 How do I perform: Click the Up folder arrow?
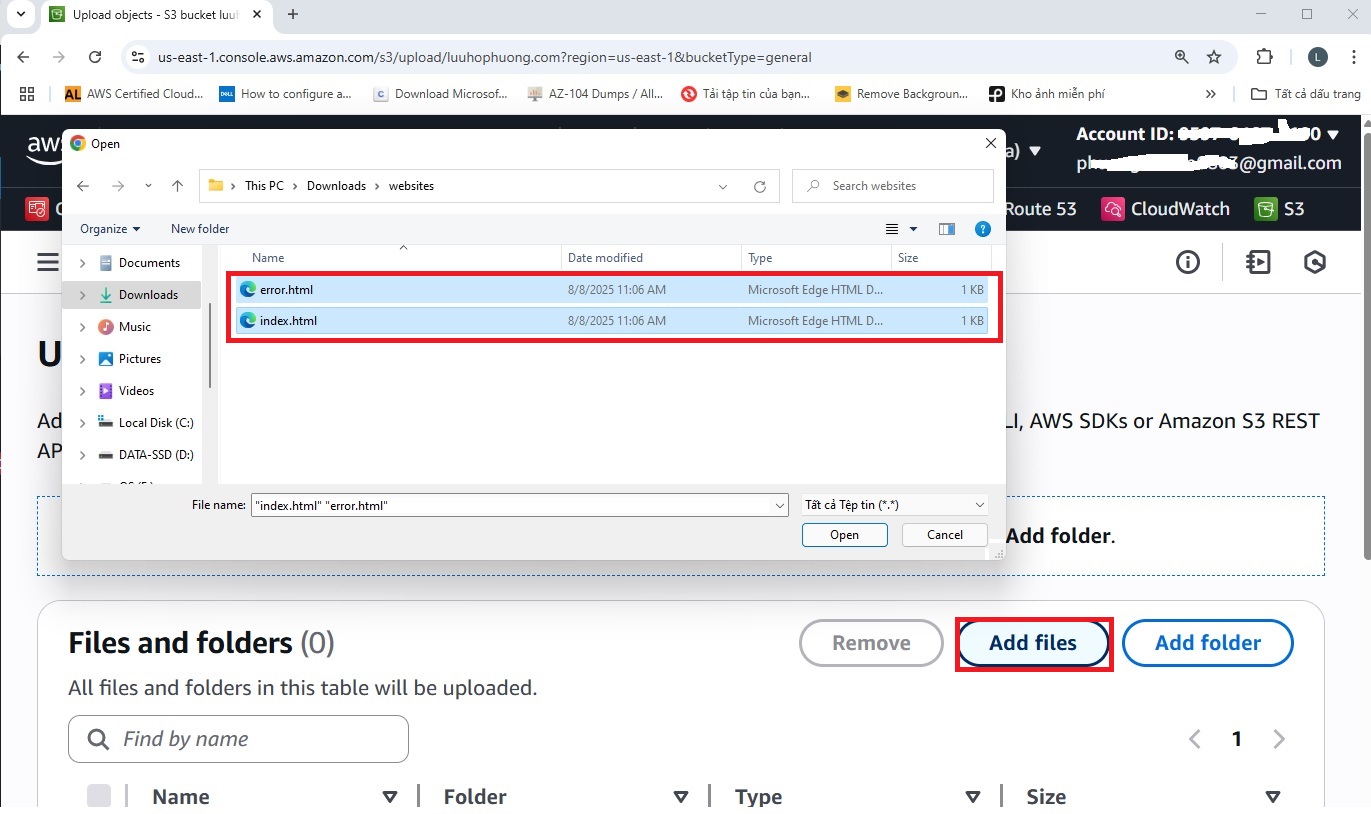(x=177, y=186)
